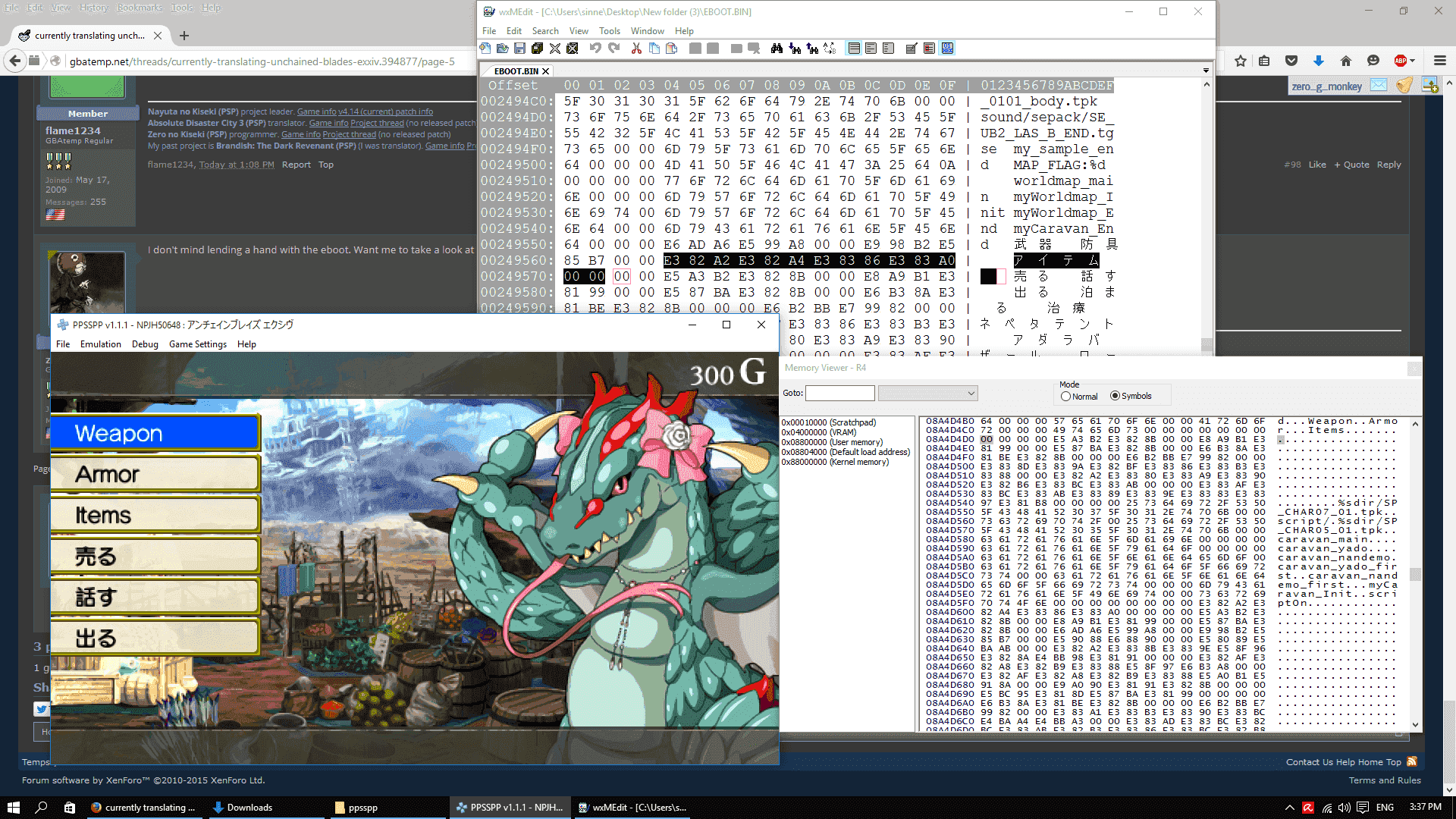Viewport: 1456px width, 819px height.
Task: Close the EBOOT.BIN tab
Action: pos(545,71)
